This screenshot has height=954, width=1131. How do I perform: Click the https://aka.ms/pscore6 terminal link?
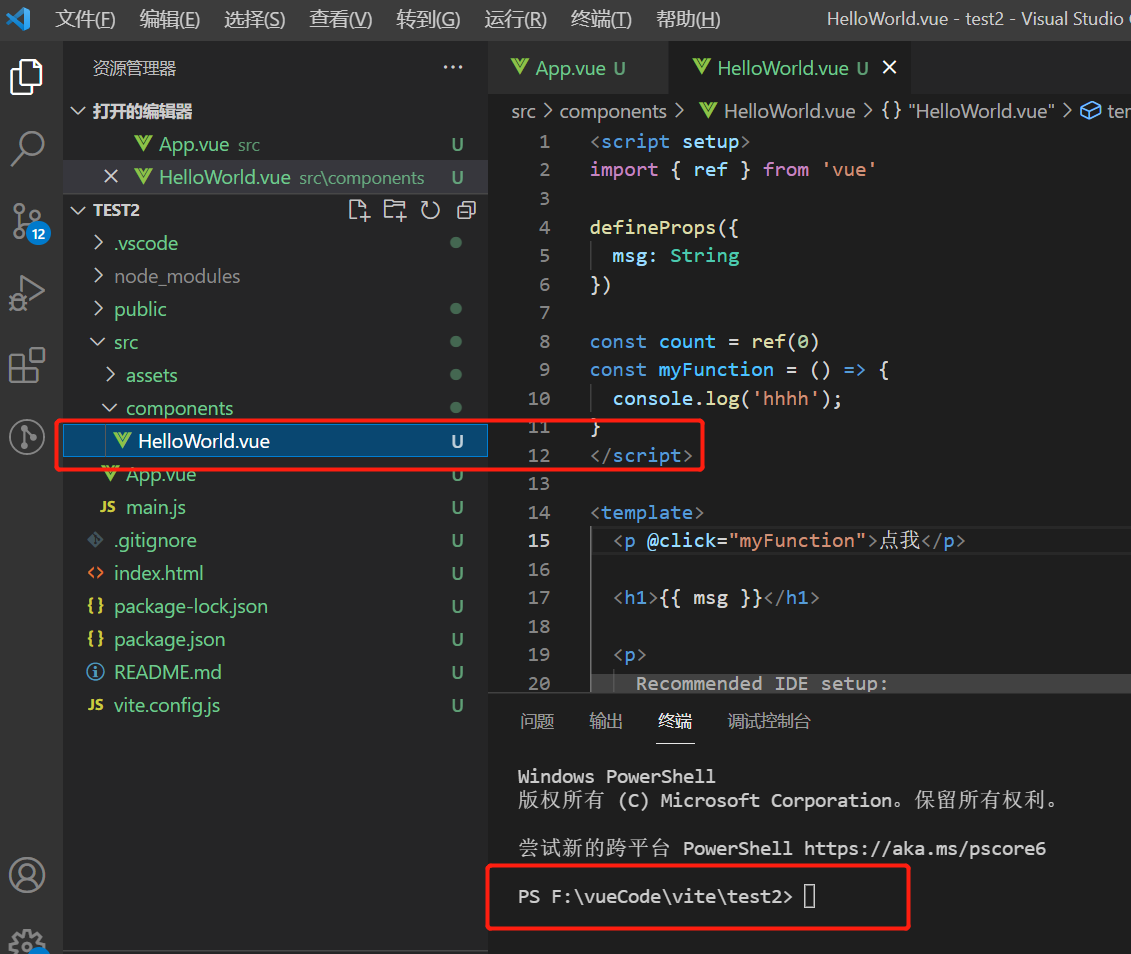pos(925,849)
